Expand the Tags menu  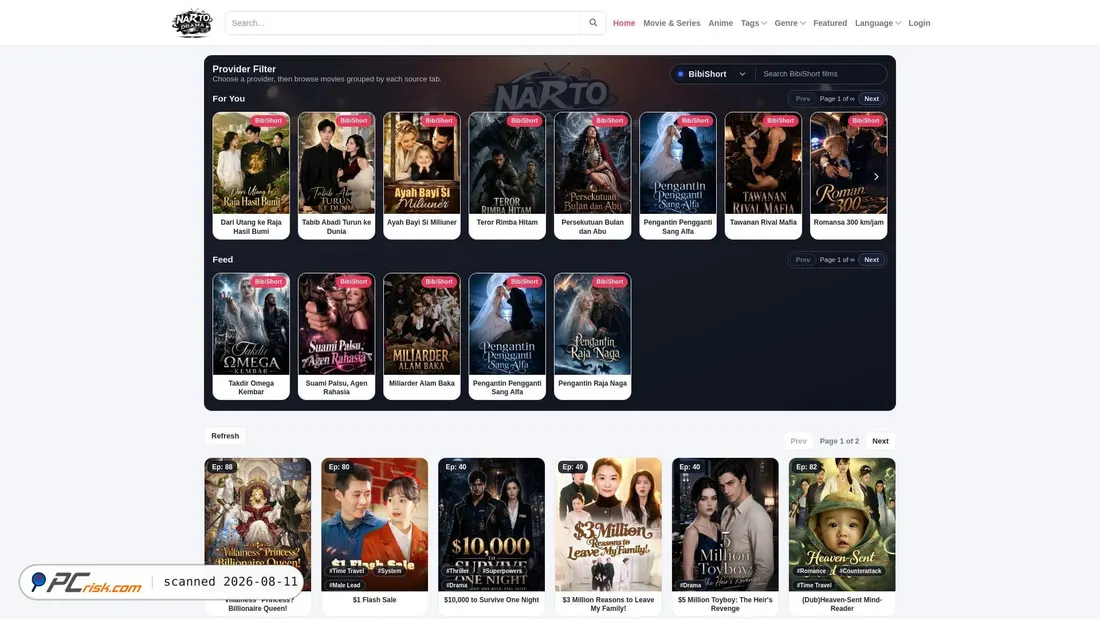pyautogui.click(x=753, y=23)
